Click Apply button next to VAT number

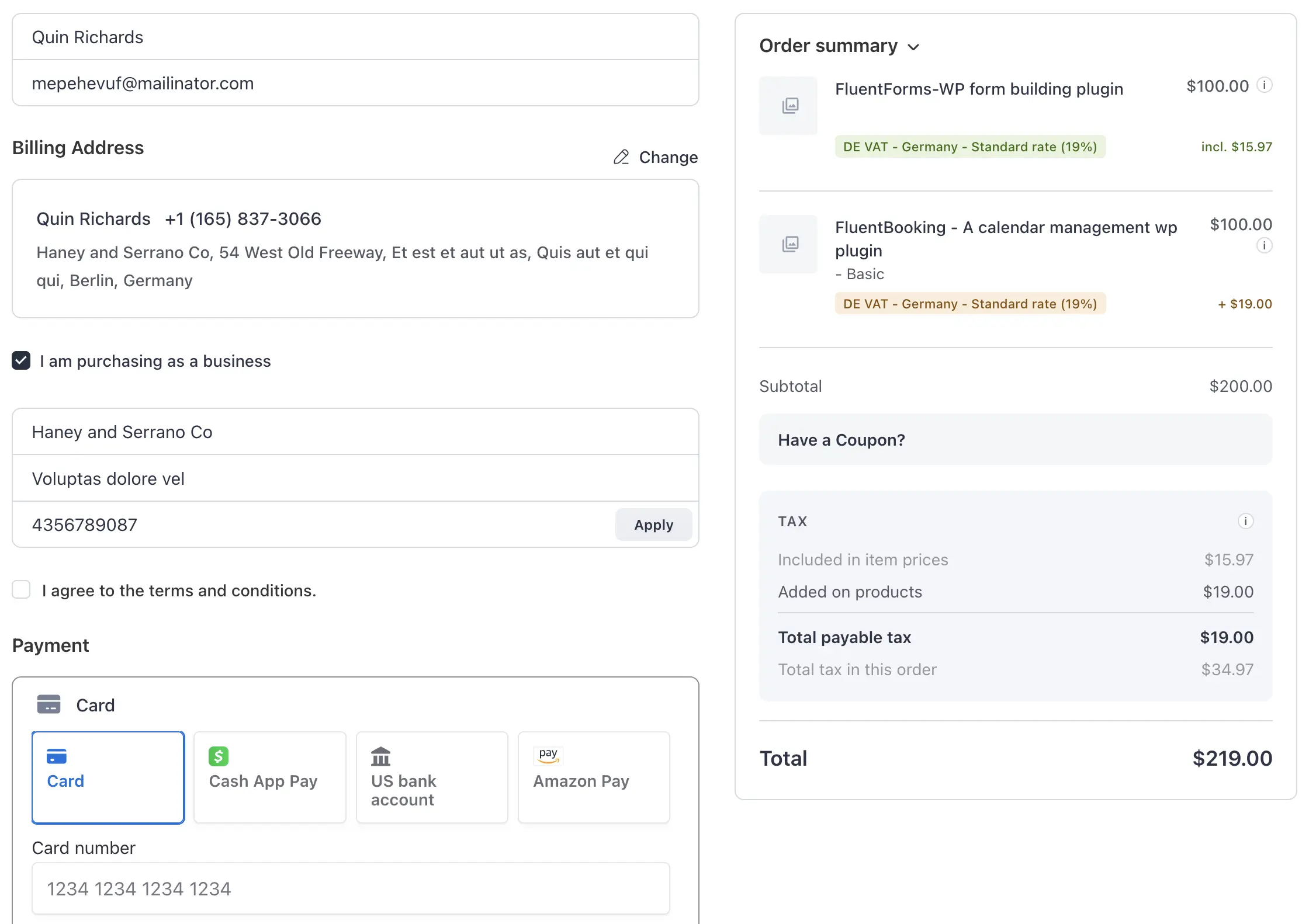[x=653, y=524]
